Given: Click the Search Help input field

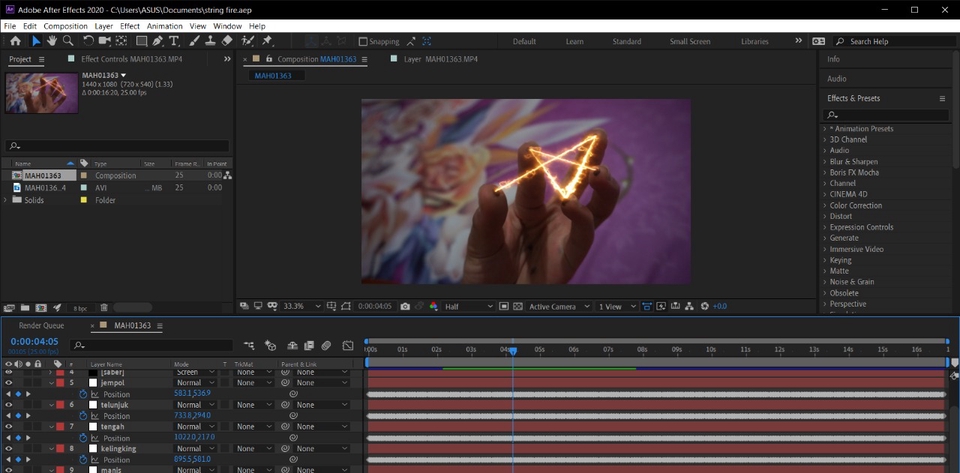Looking at the screenshot, I should click(890, 42).
